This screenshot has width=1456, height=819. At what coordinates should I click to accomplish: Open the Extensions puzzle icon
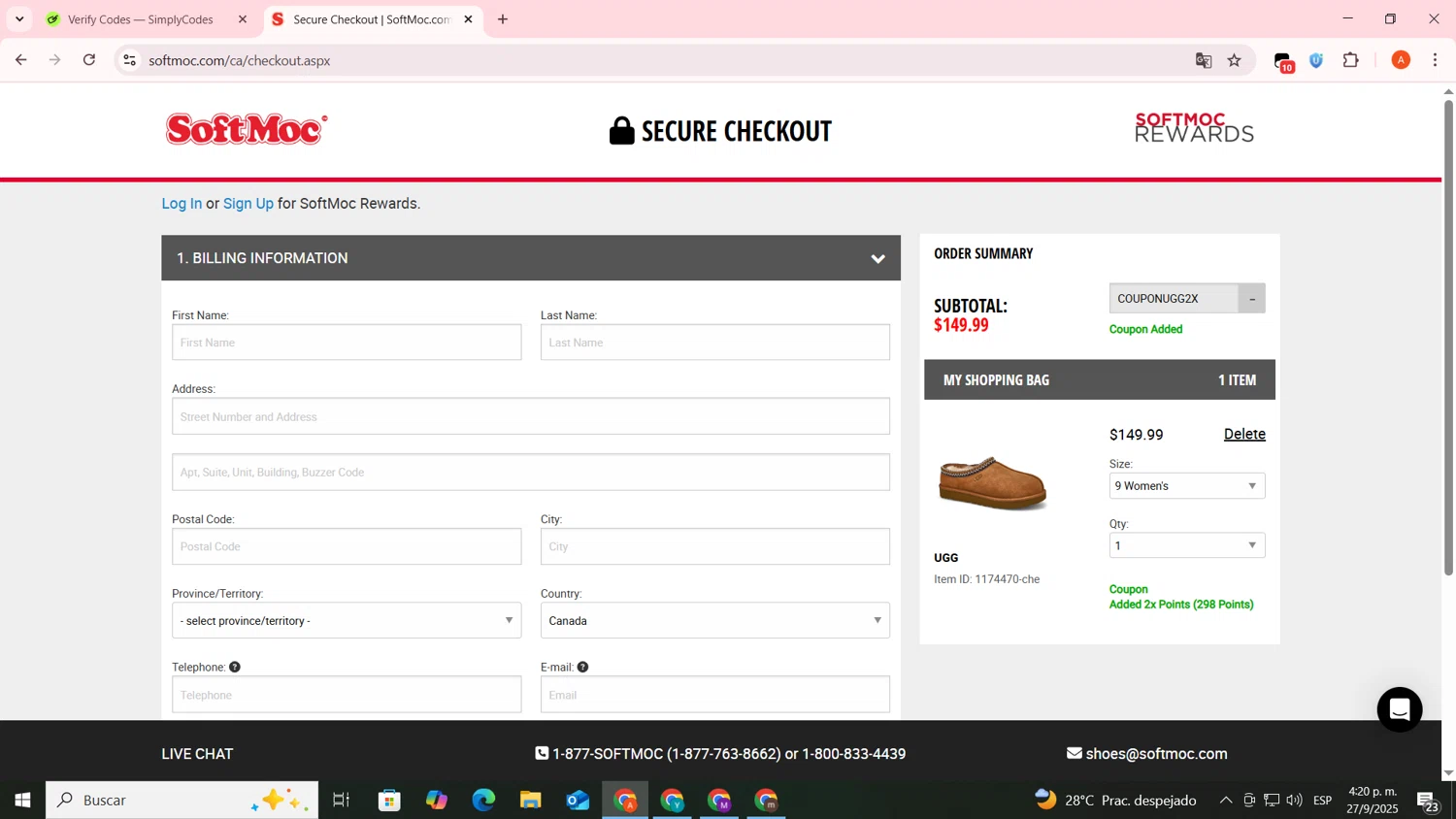pyautogui.click(x=1350, y=60)
